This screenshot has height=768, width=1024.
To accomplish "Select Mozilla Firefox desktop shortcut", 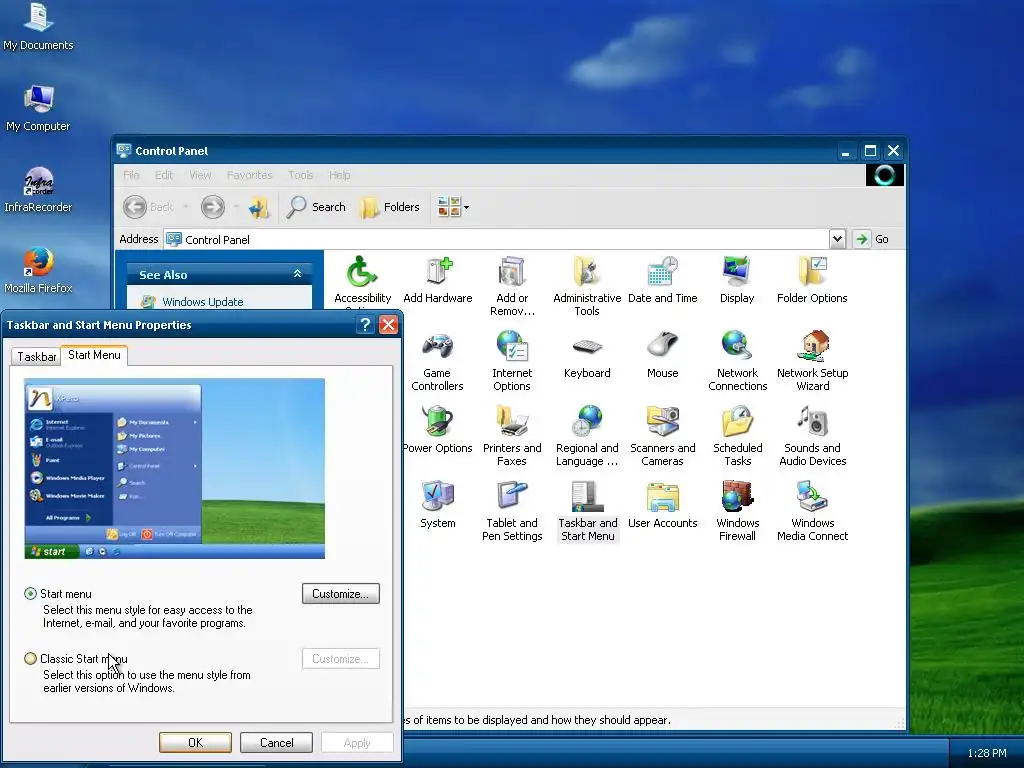I will [x=38, y=270].
